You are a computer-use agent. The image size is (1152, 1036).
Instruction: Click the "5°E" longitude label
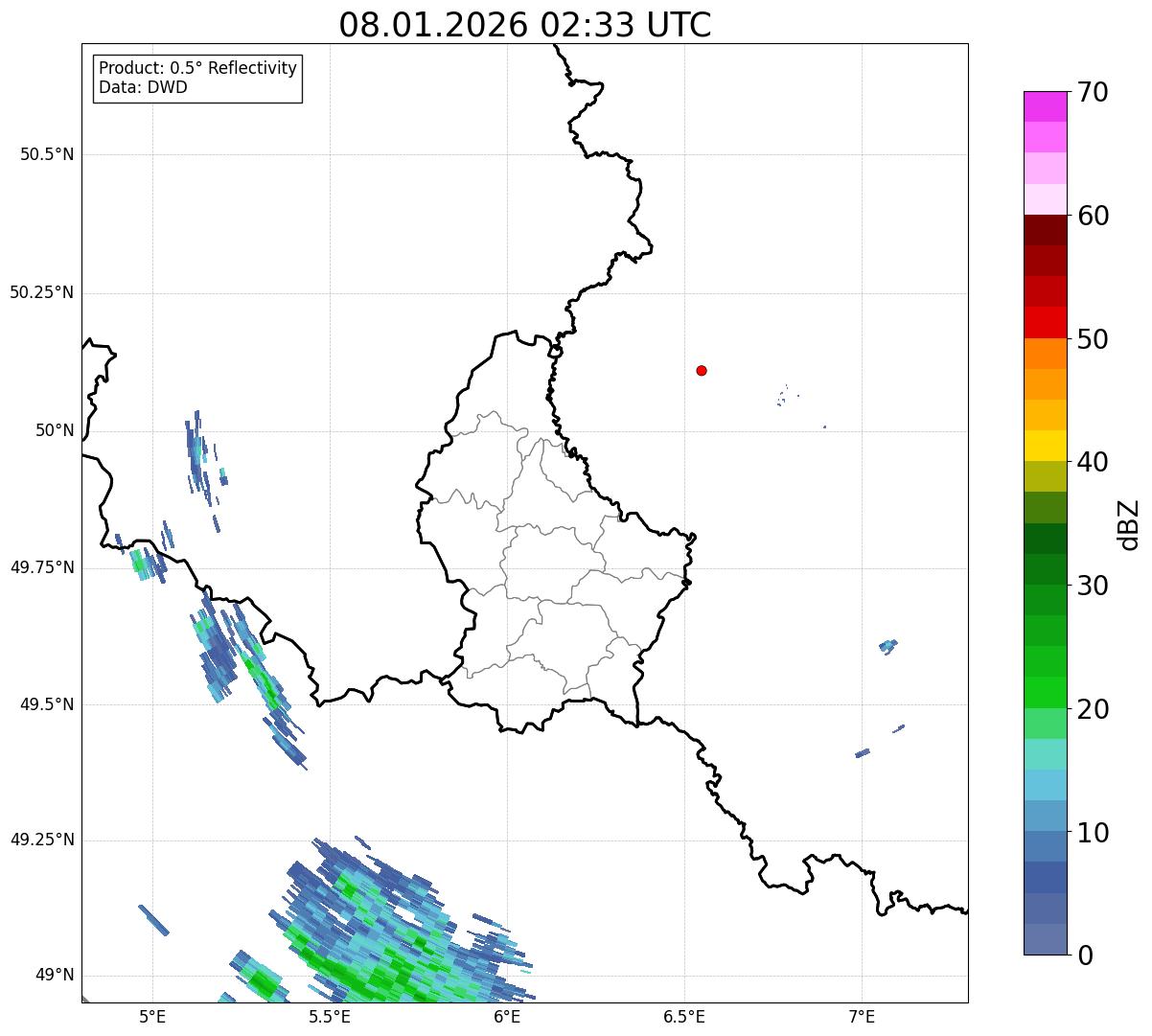152,1016
